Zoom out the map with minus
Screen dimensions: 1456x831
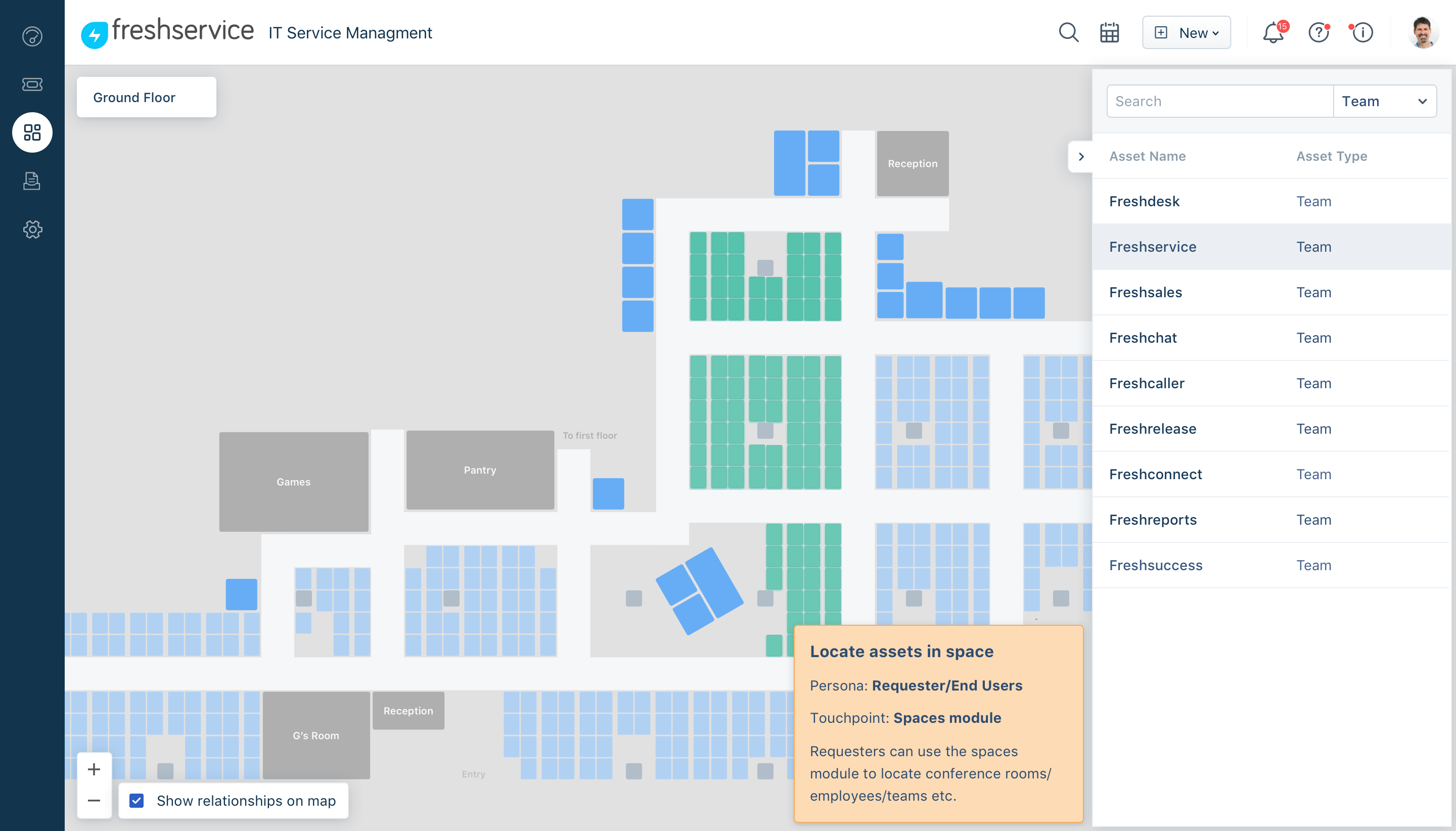94,800
